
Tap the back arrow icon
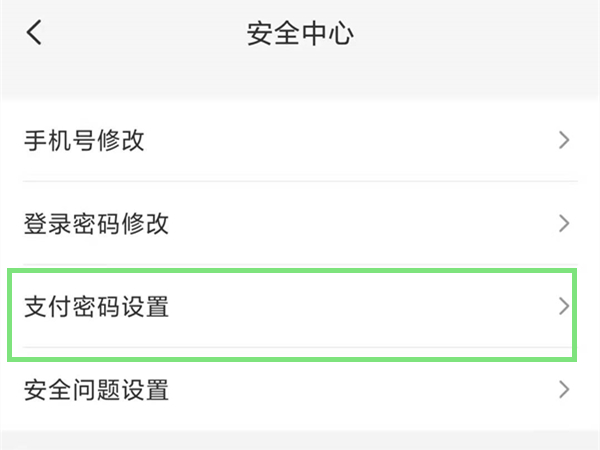(35, 34)
